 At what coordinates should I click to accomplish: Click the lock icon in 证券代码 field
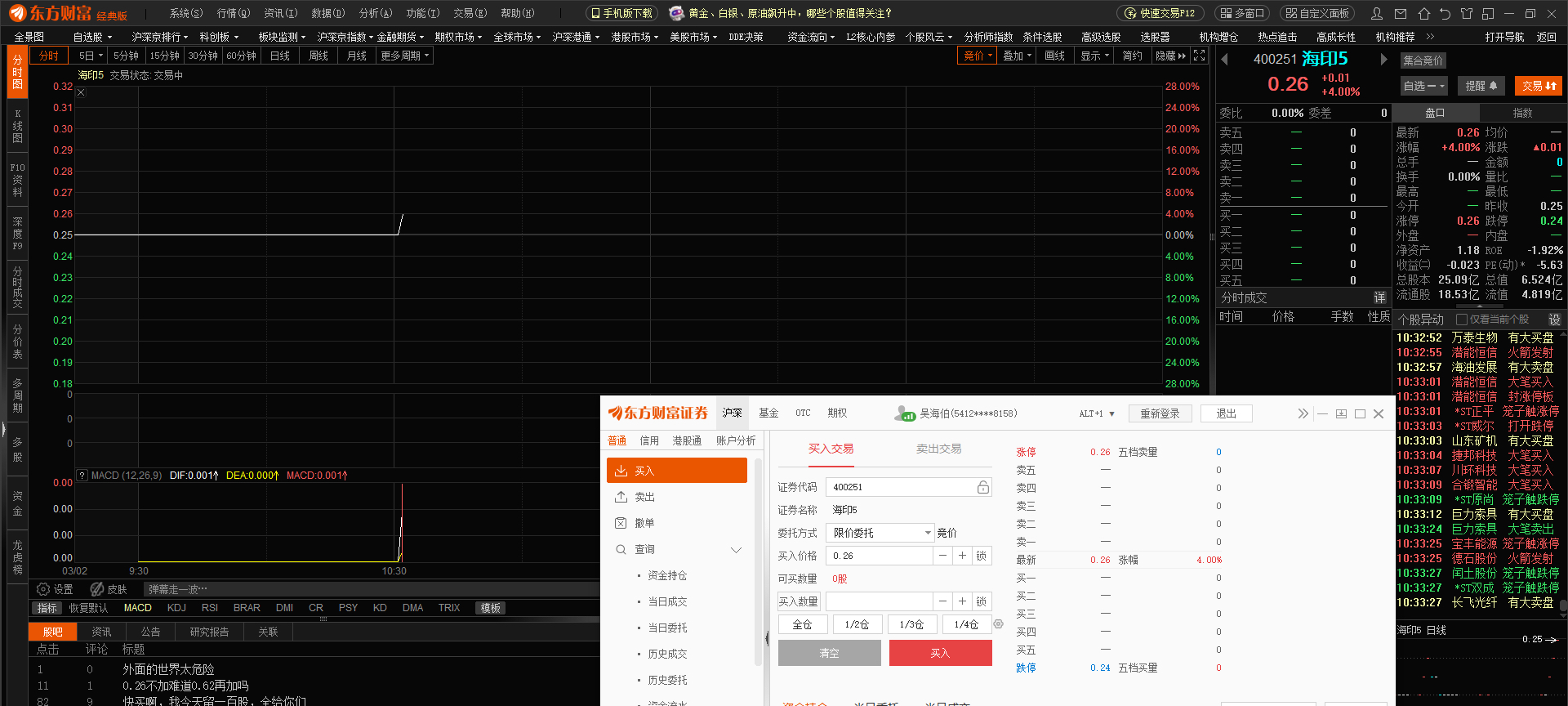983,487
